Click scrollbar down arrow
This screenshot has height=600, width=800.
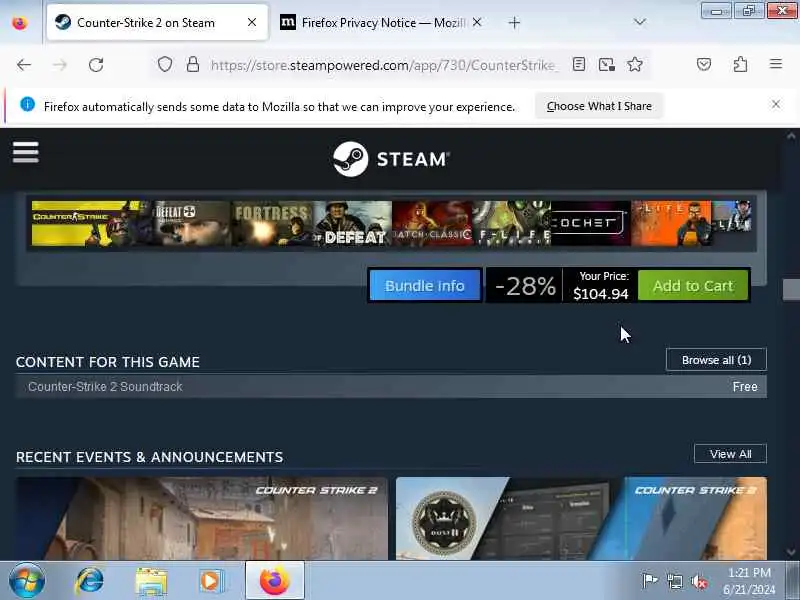791,552
